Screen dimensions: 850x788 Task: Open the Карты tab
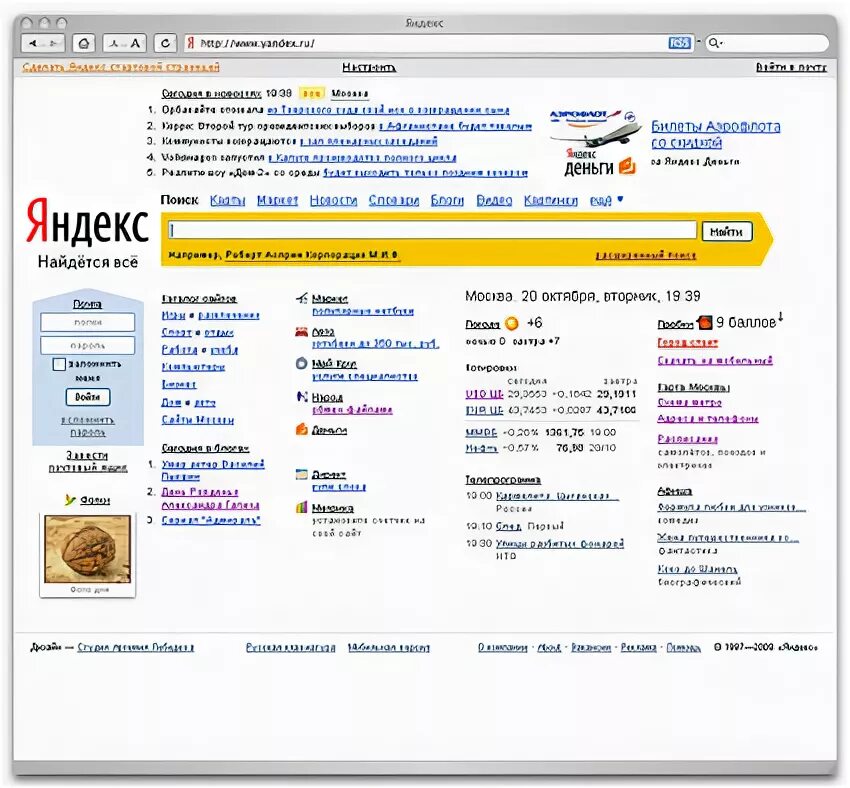click(227, 201)
